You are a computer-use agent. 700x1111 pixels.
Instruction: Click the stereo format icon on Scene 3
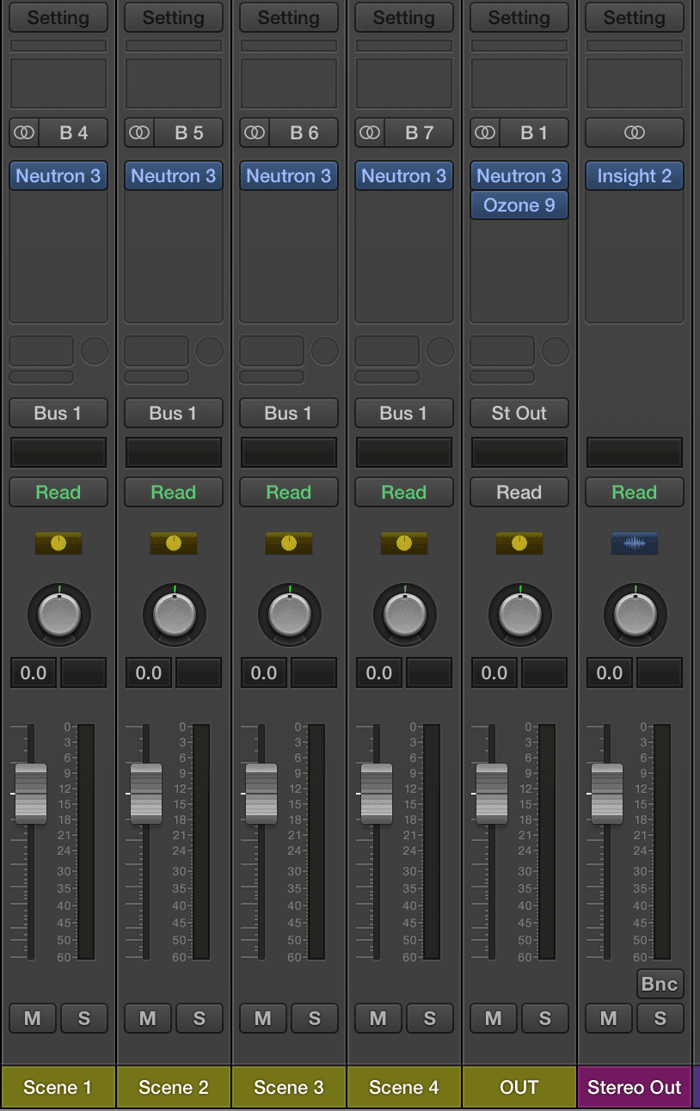click(x=254, y=132)
